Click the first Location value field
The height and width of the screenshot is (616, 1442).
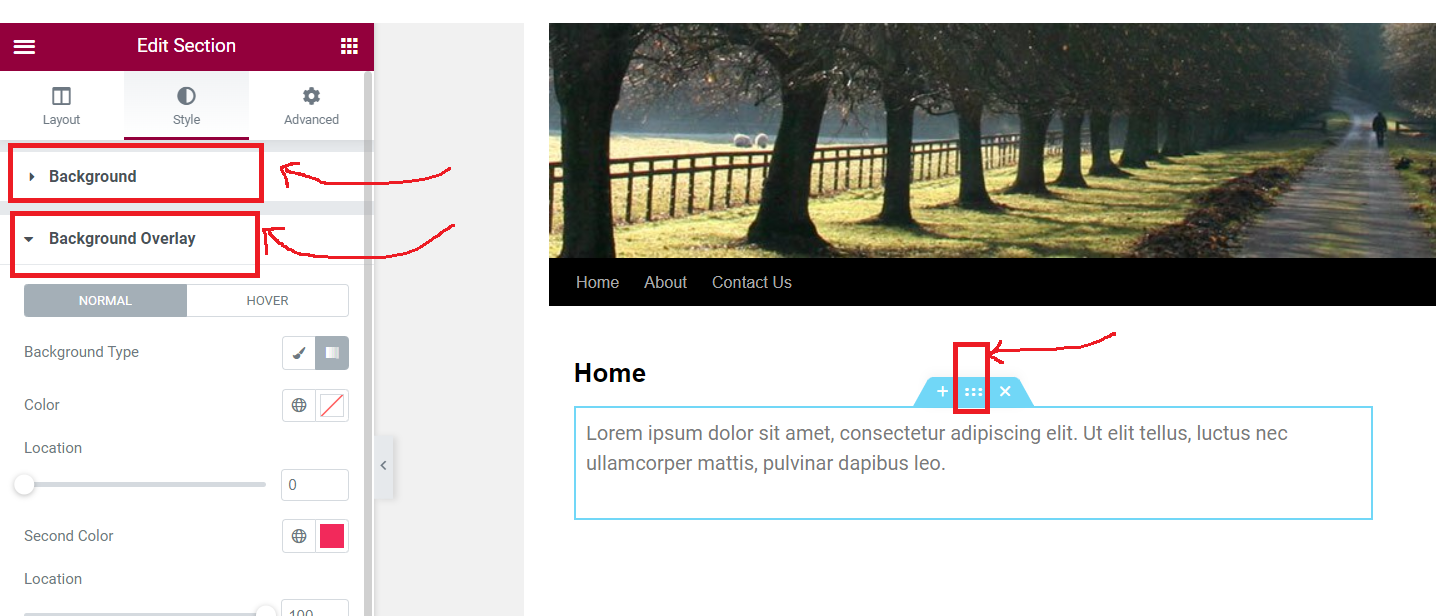pos(315,485)
